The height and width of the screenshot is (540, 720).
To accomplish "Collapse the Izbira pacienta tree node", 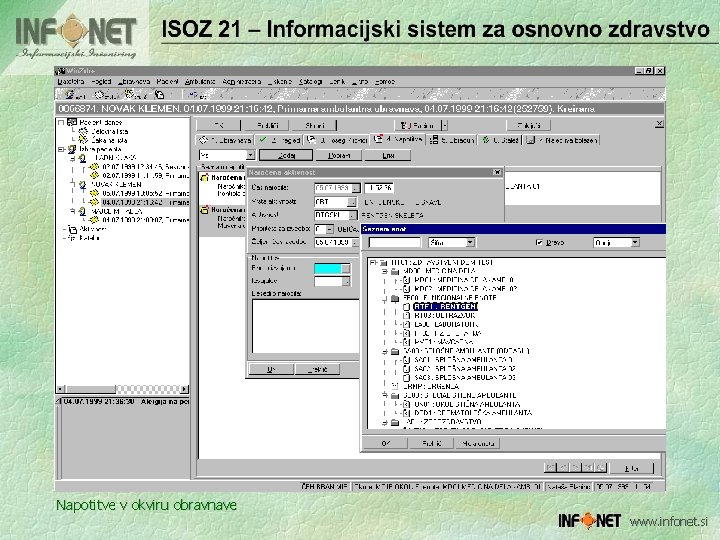I will 61,149.
